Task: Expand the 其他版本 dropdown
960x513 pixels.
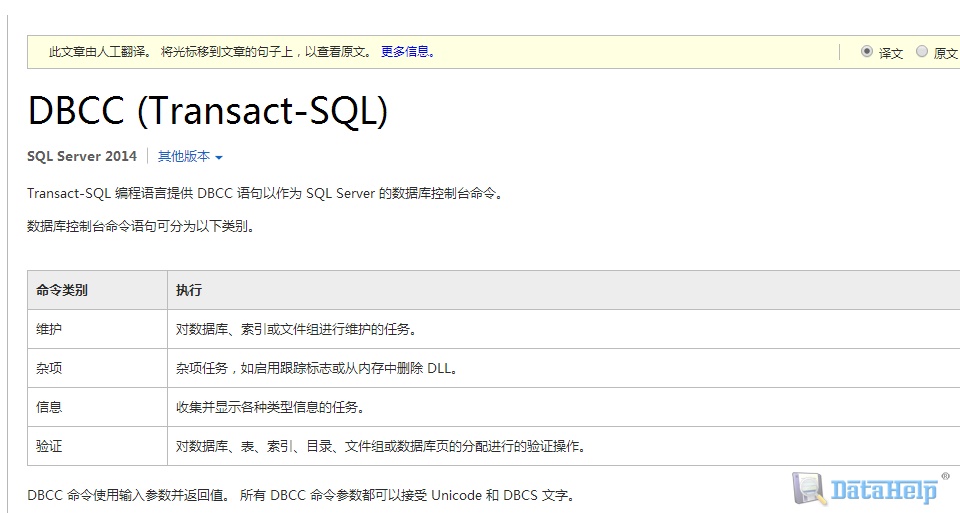Action: click(x=190, y=156)
